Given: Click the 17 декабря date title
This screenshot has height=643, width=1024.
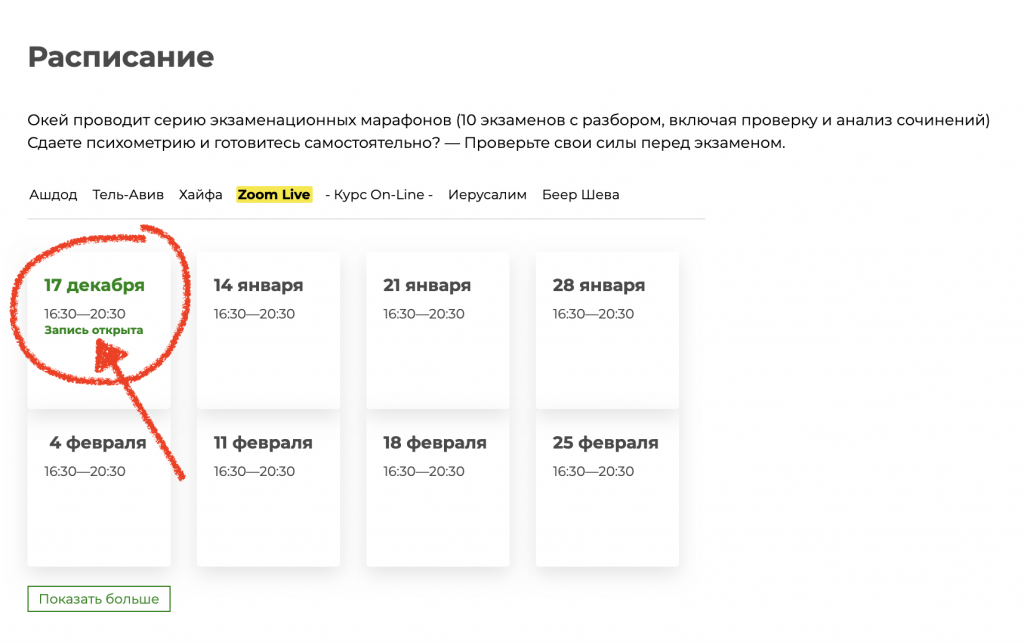Looking at the screenshot, I should pyautogui.click(x=94, y=286).
